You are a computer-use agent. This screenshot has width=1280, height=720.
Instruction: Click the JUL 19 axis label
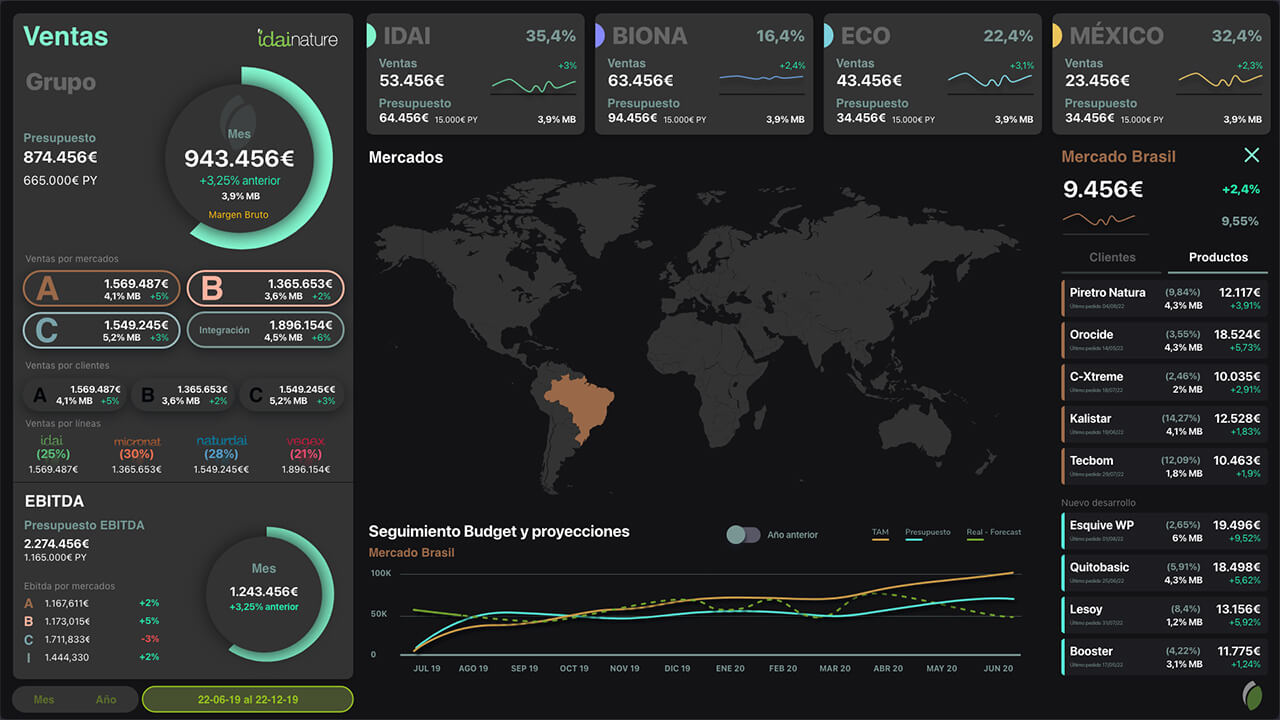[426, 669]
